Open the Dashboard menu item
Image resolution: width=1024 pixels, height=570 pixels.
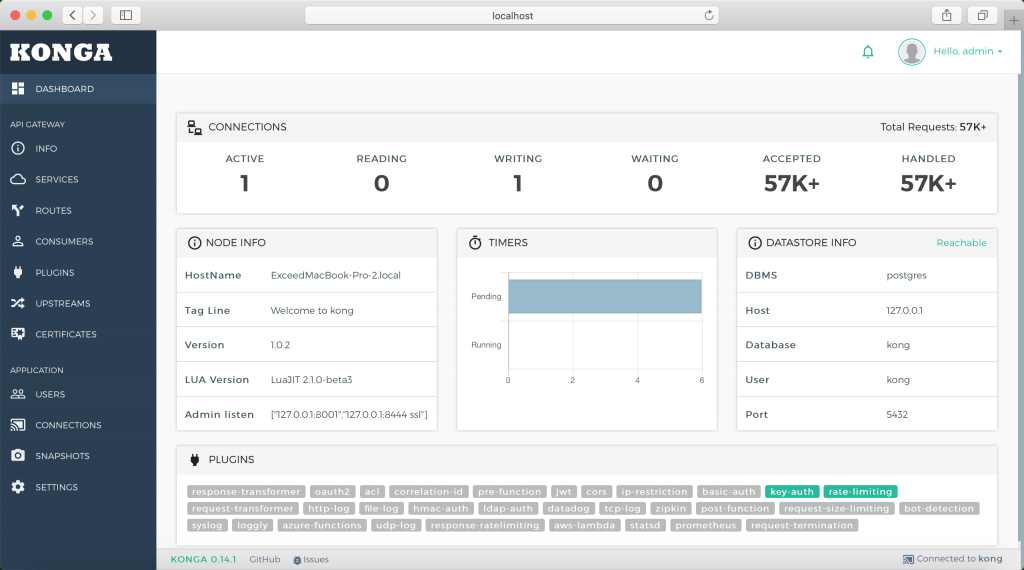tap(78, 89)
